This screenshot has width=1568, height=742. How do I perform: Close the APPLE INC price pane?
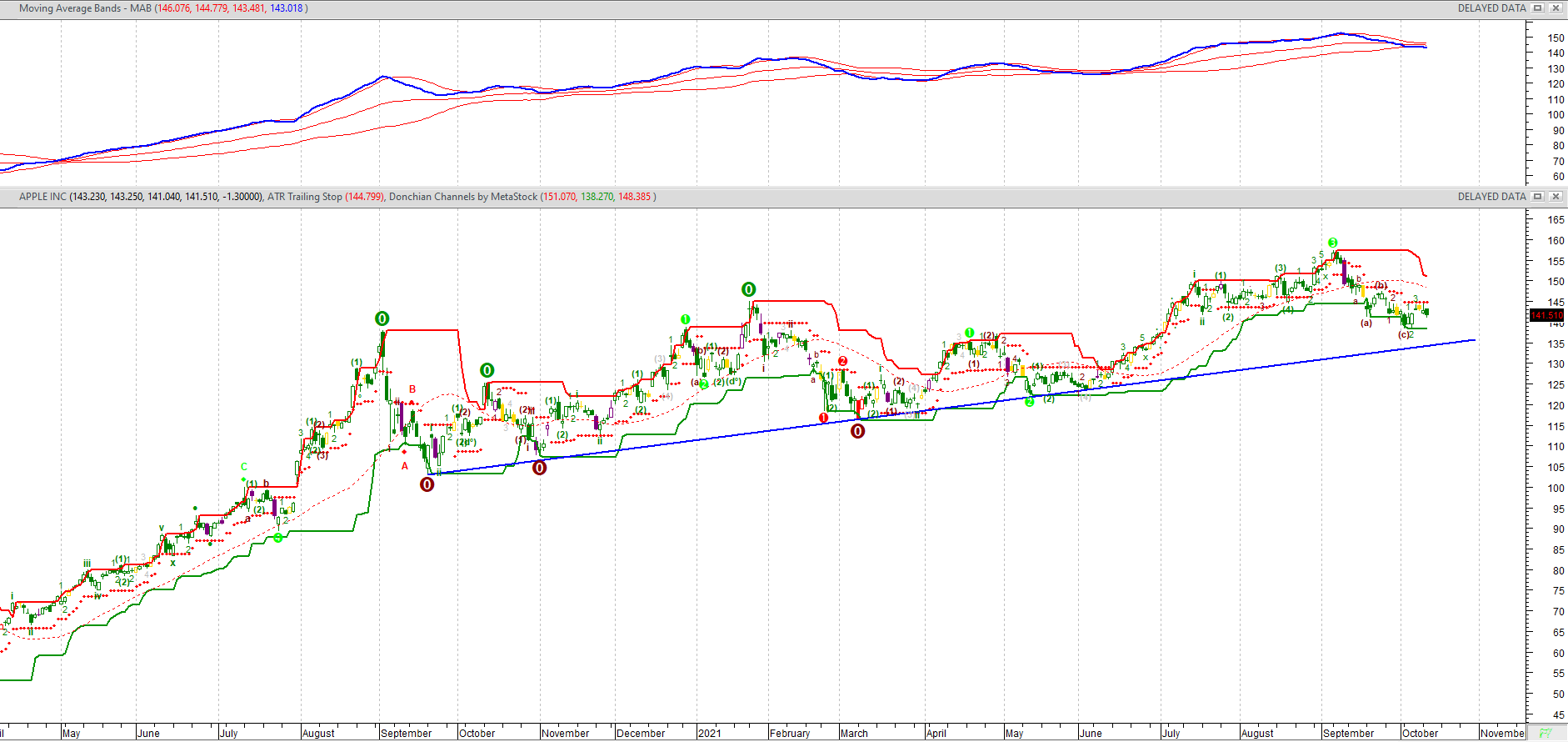(x=1555, y=197)
